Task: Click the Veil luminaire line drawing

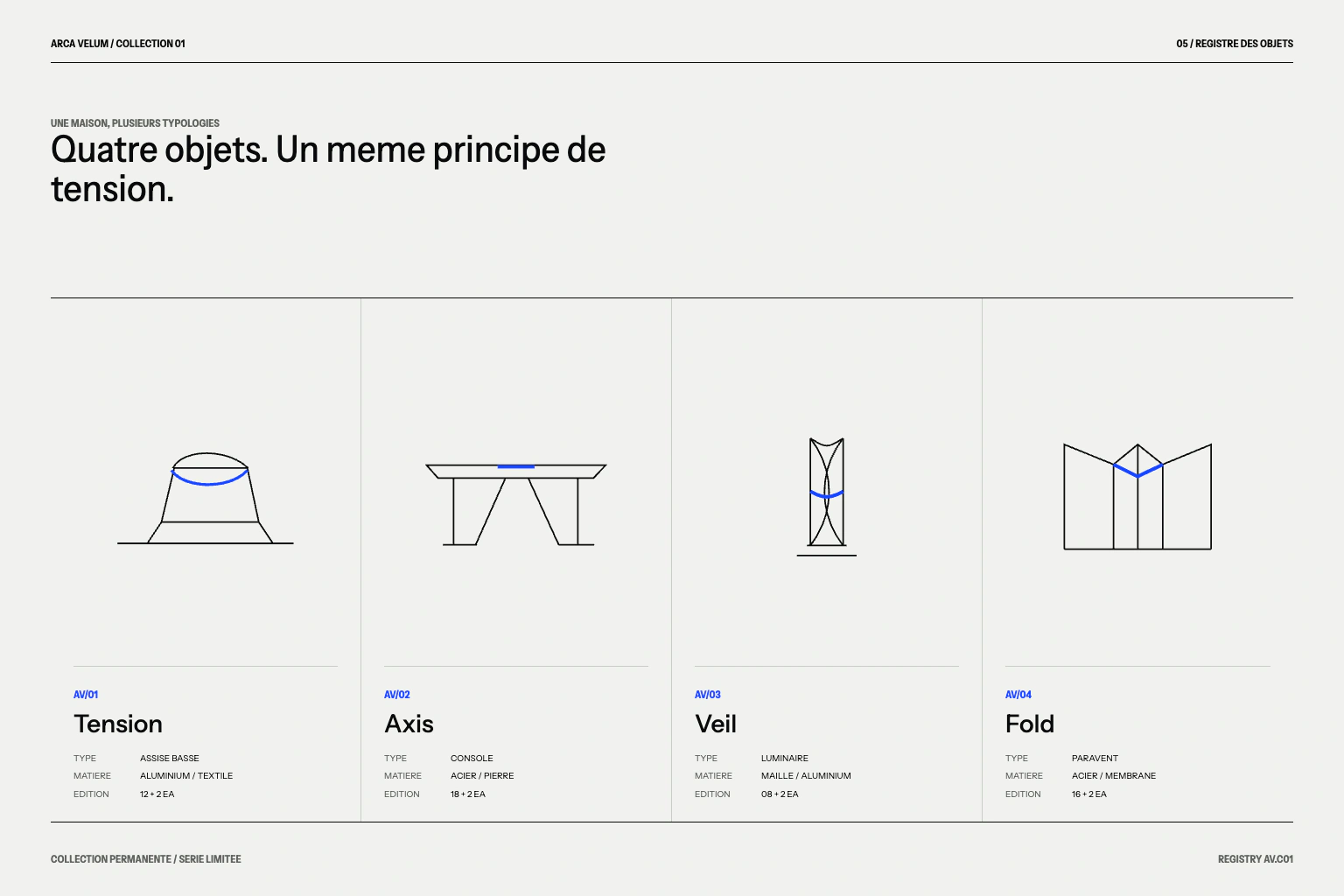Action: (x=827, y=496)
